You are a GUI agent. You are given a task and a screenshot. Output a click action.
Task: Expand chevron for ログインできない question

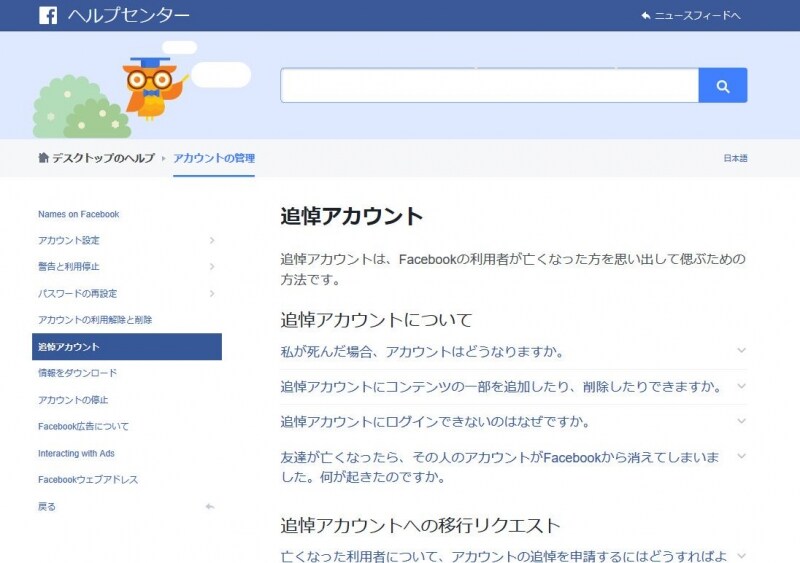741,421
